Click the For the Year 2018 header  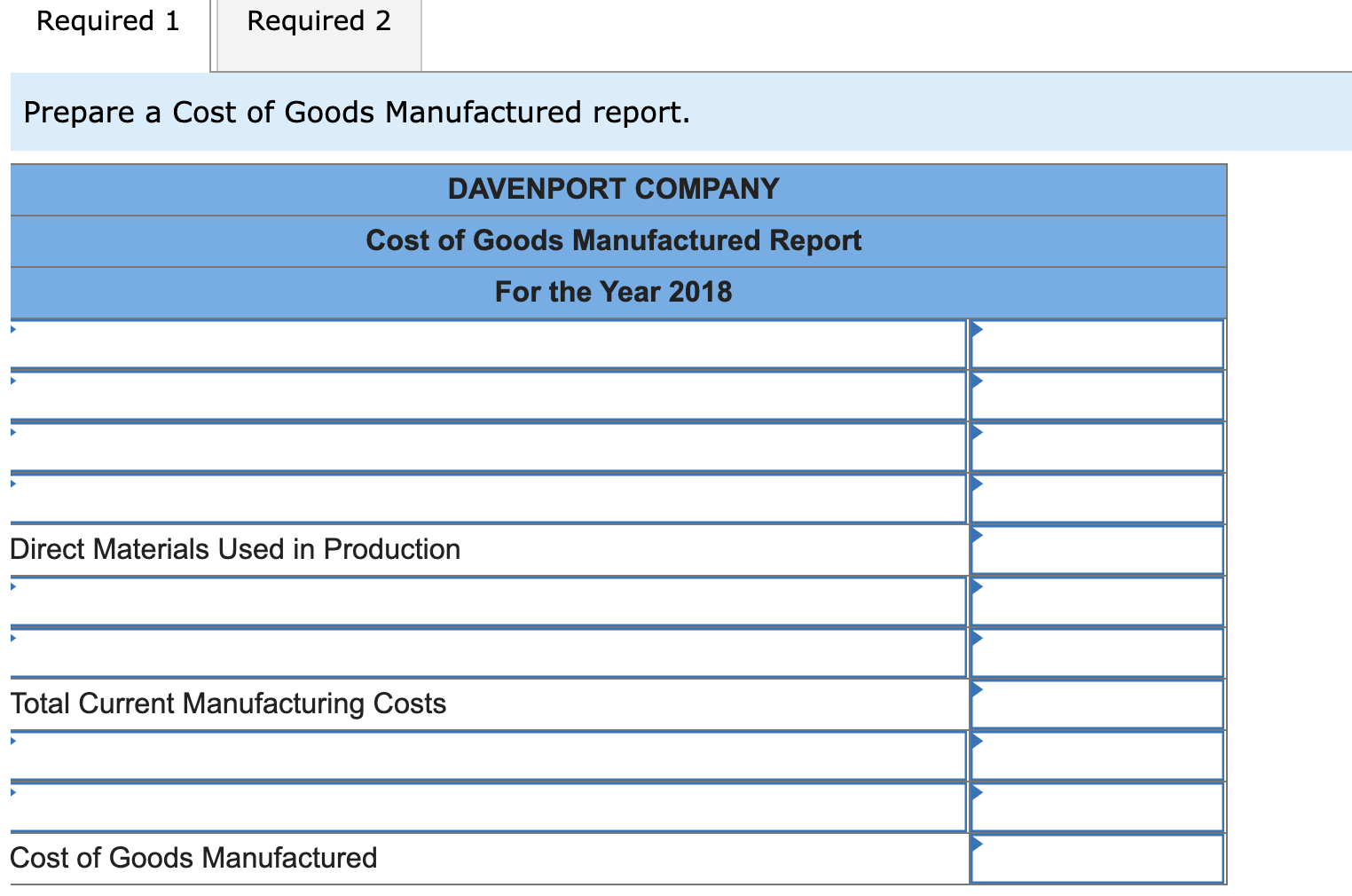pos(615,292)
